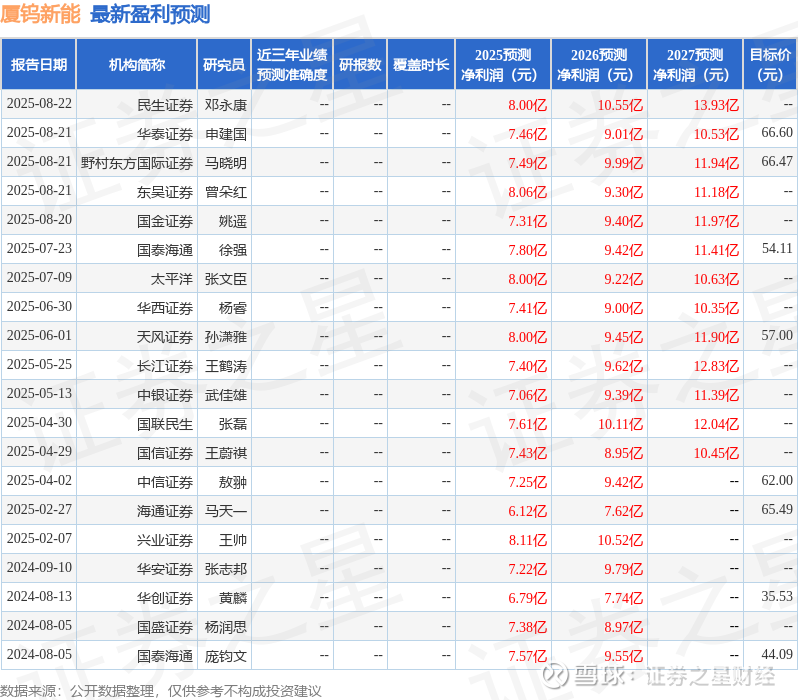798x700 pixels.
Task: Click target price 35.53
Action: pos(777,596)
